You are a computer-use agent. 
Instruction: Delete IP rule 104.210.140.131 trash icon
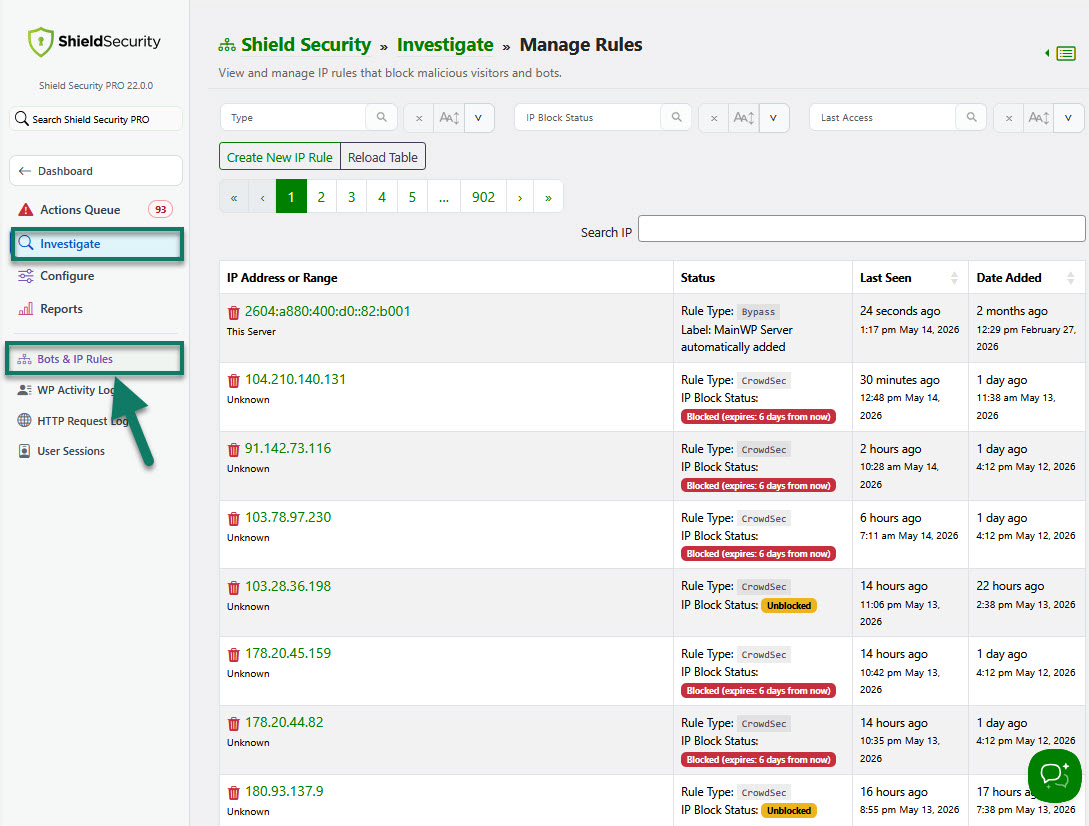click(233, 381)
